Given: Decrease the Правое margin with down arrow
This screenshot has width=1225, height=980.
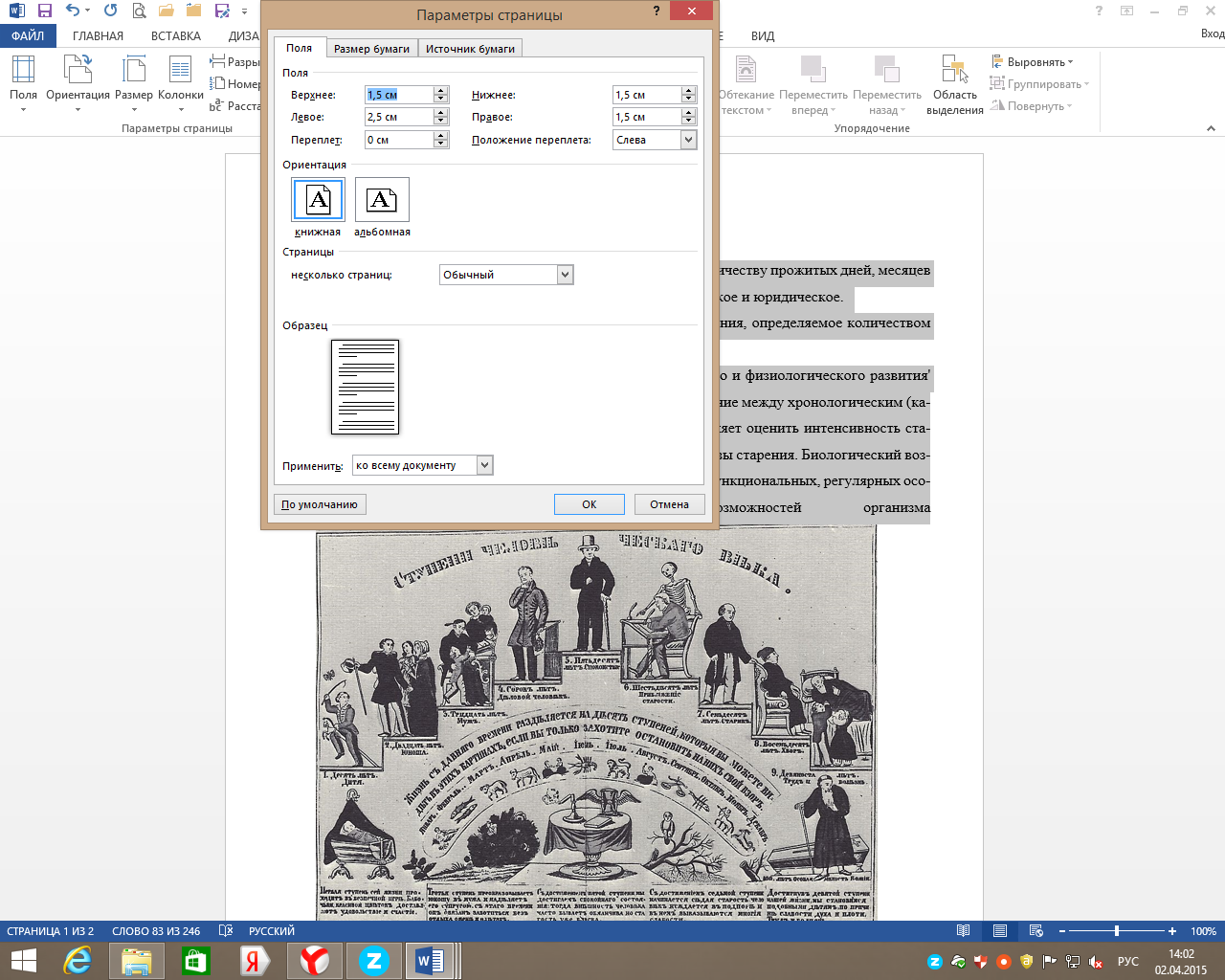Looking at the screenshot, I should pyautogui.click(x=688, y=121).
